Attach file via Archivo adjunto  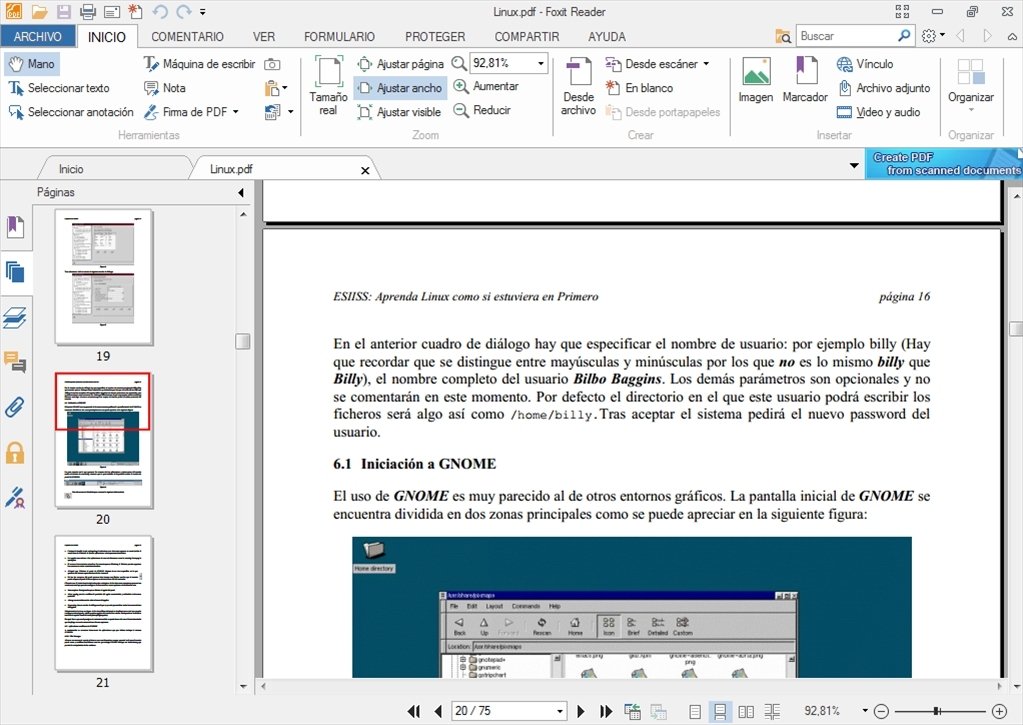coord(883,87)
